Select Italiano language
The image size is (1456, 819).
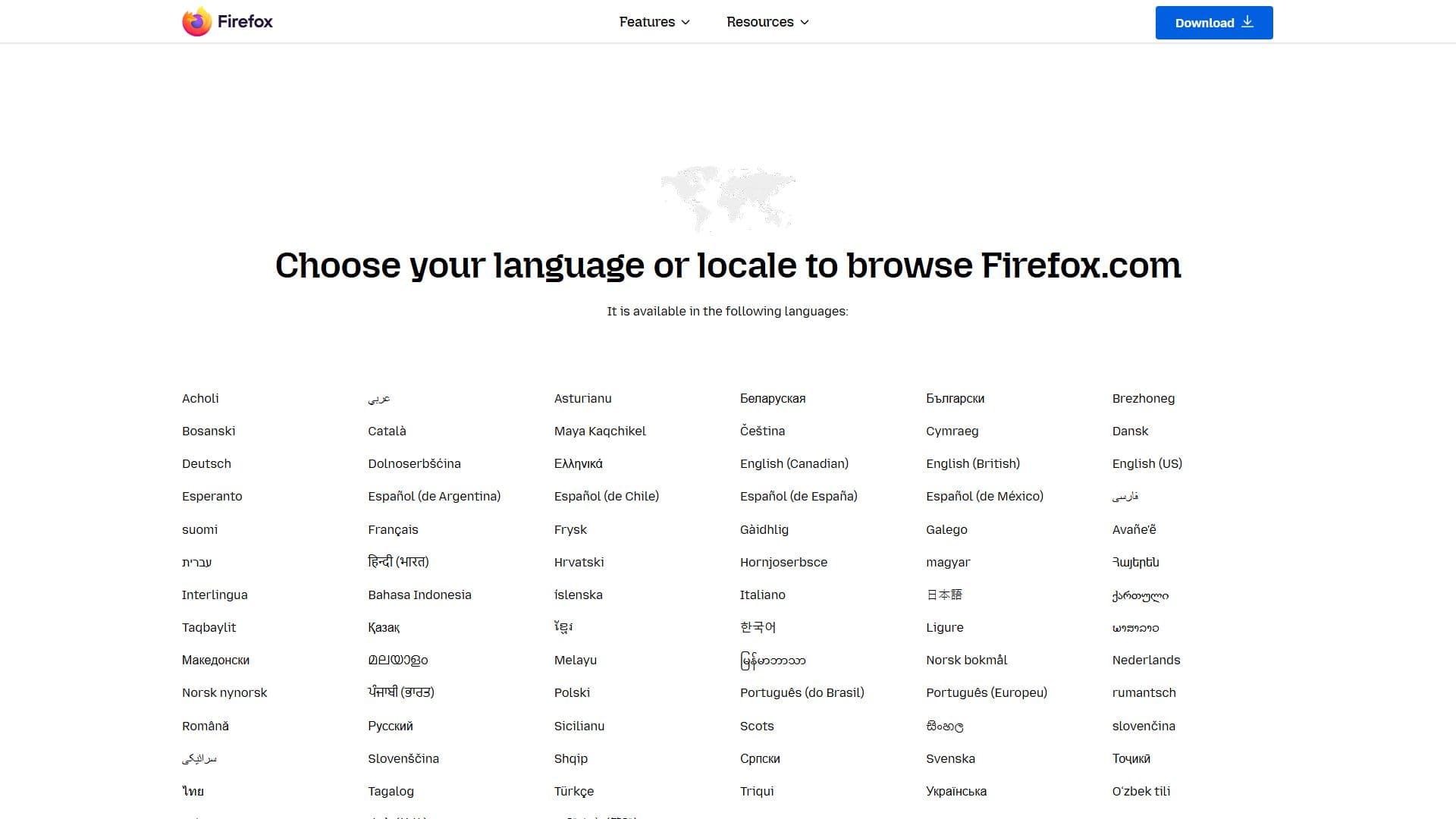point(762,595)
